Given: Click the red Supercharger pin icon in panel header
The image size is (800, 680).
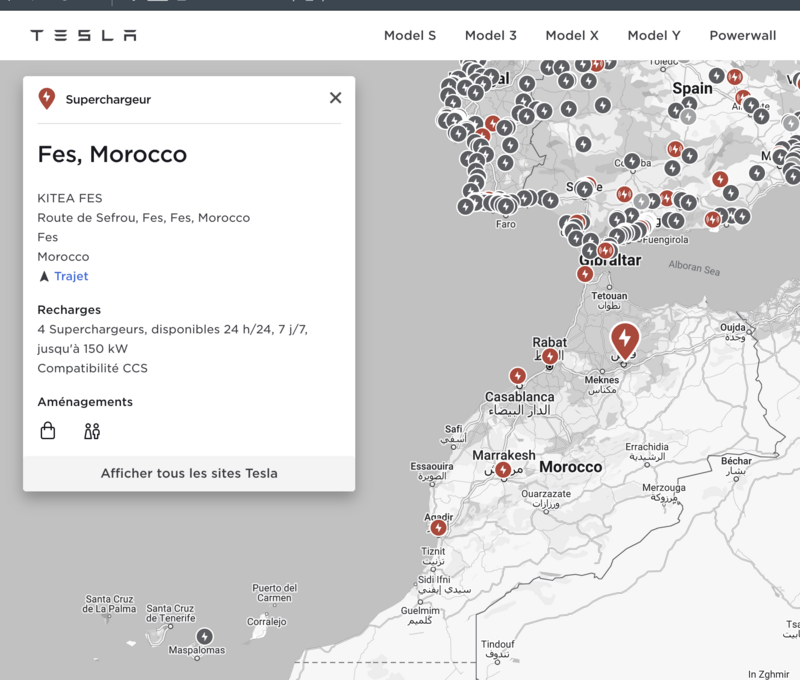Looking at the screenshot, I should [46, 98].
